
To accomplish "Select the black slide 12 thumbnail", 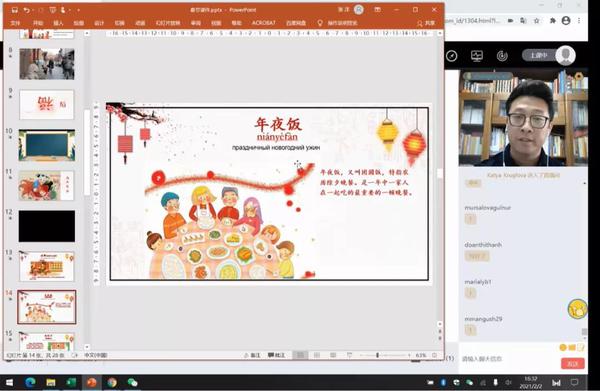I will pyautogui.click(x=47, y=226).
